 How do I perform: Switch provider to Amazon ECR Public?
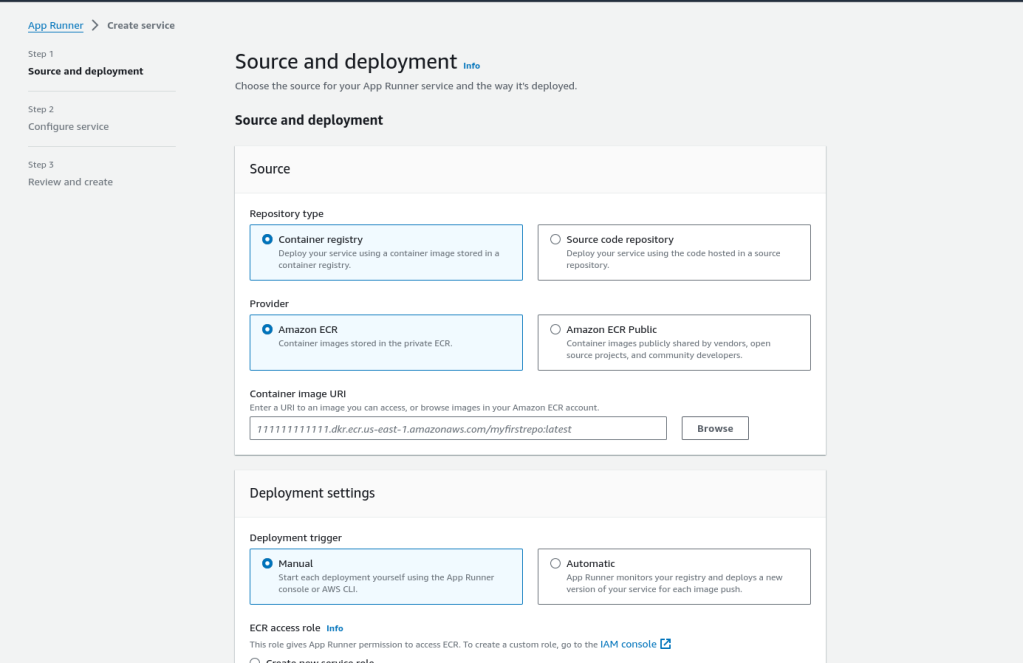pyautogui.click(x=555, y=329)
